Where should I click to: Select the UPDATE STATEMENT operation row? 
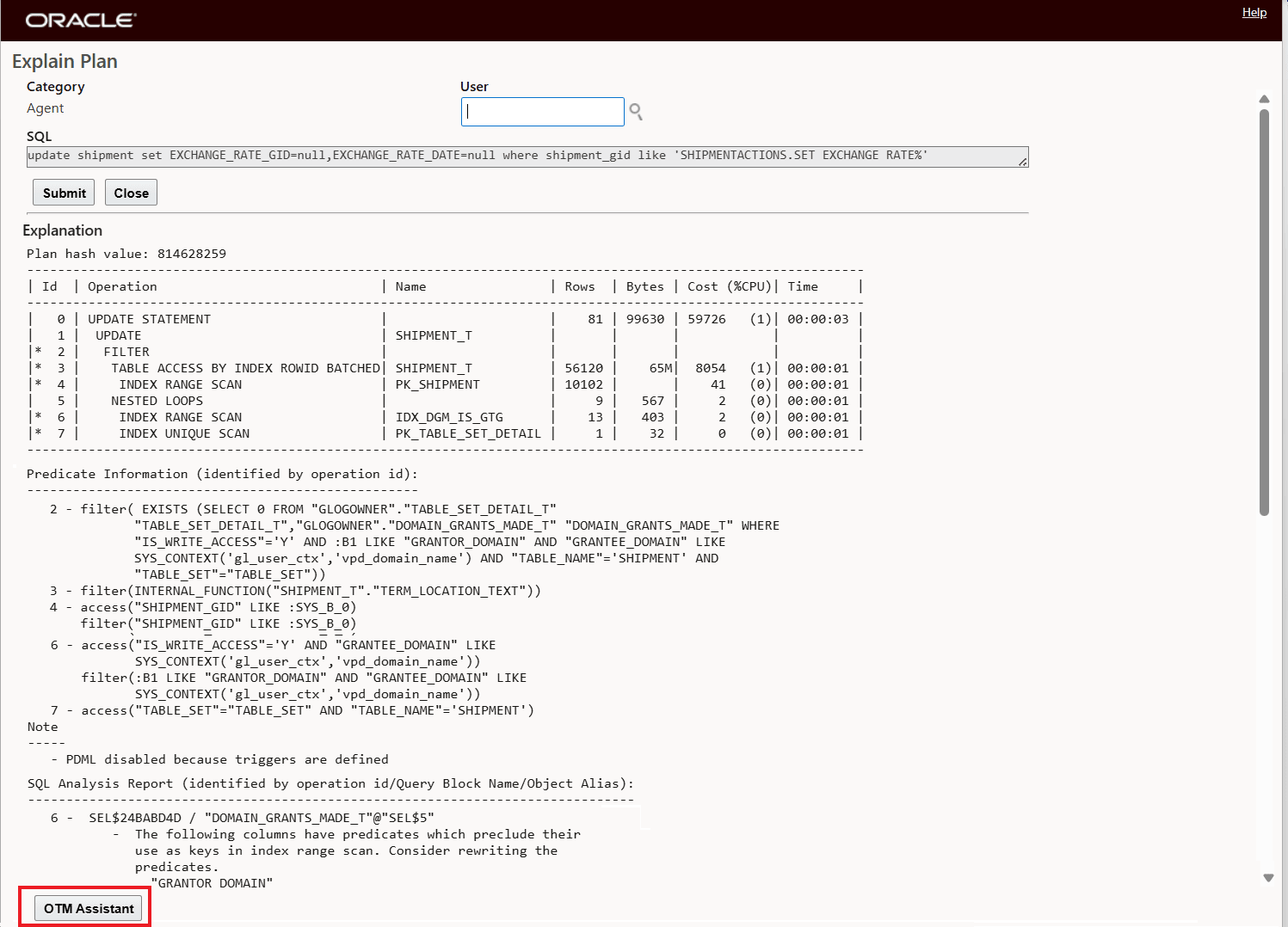(x=445, y=319)
